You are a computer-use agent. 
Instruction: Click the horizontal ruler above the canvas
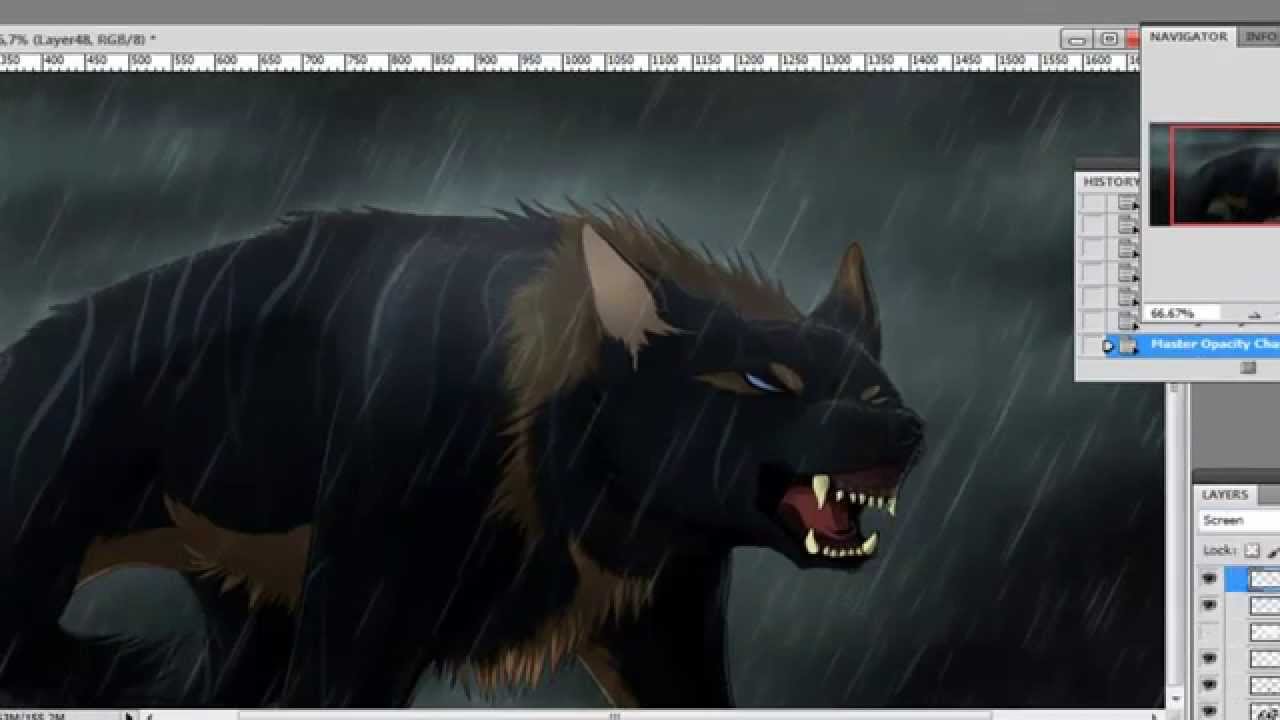click(x=570, y=61)
